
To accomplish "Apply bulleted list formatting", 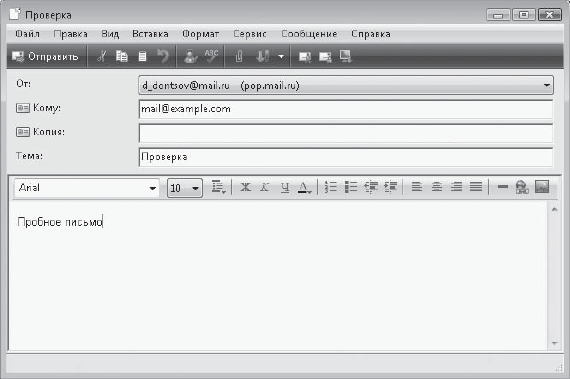I will 351,187.
